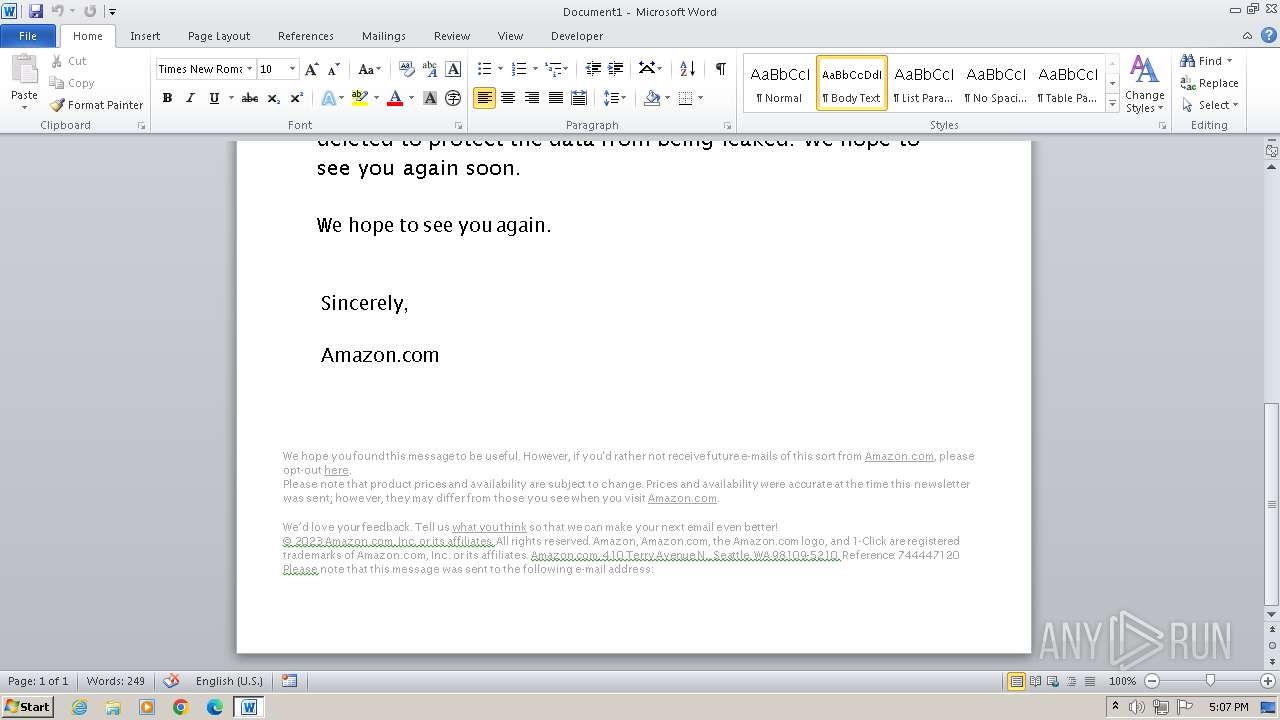Click the Character Border icon

(x=453, y=69)
